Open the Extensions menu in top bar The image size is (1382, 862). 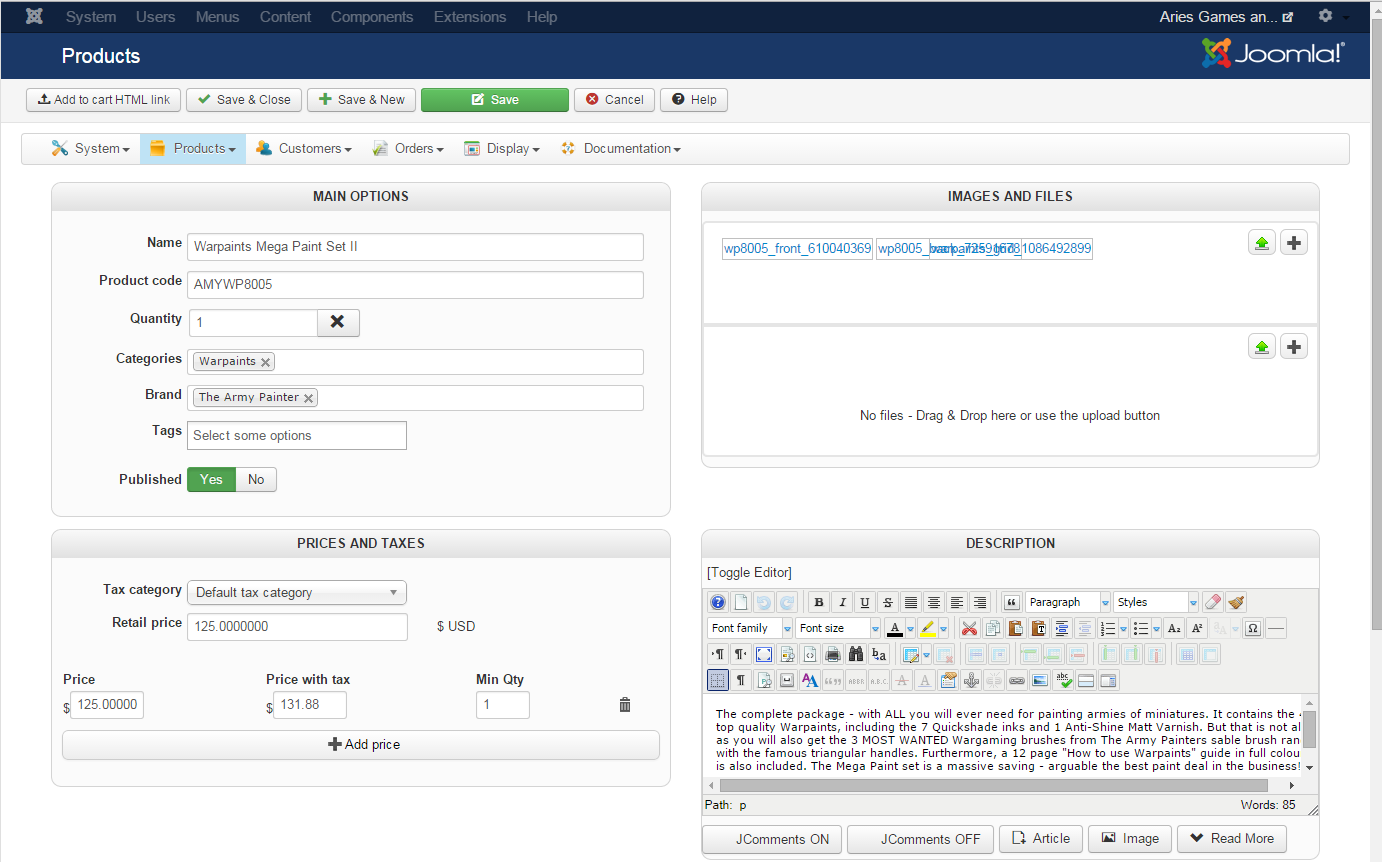[470, 17]
